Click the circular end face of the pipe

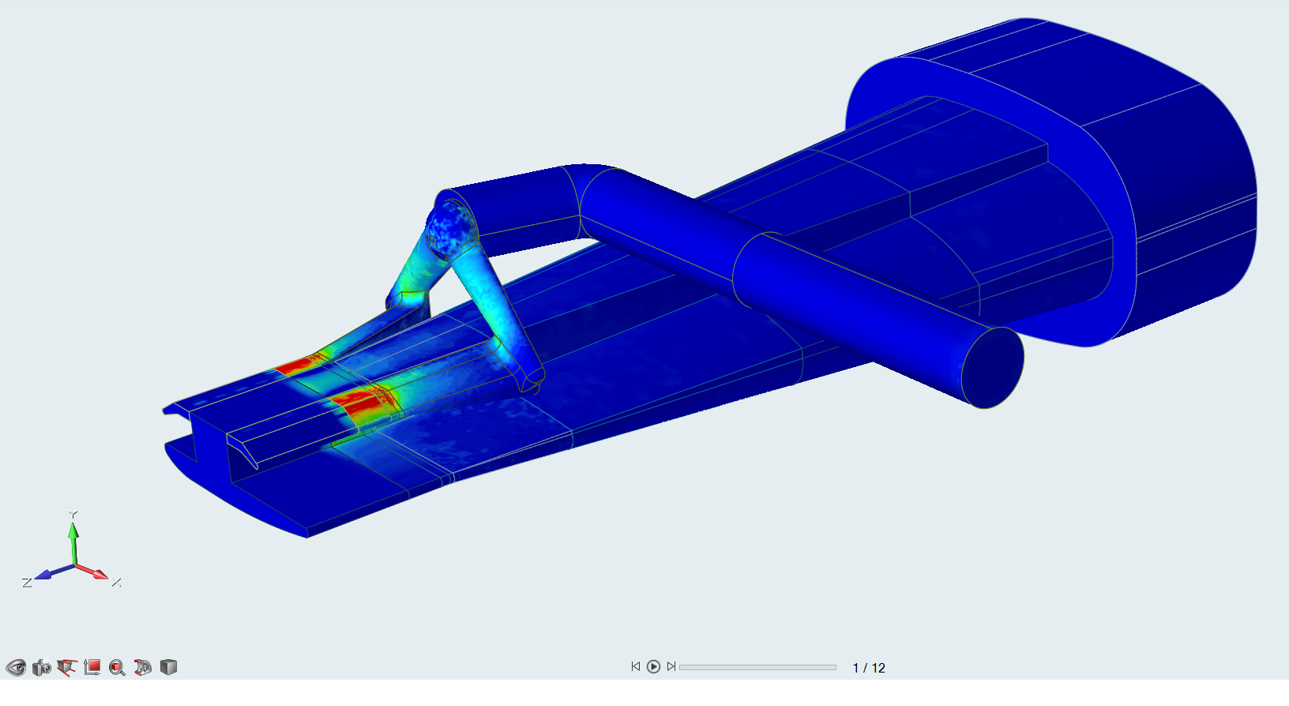(992, 366)
